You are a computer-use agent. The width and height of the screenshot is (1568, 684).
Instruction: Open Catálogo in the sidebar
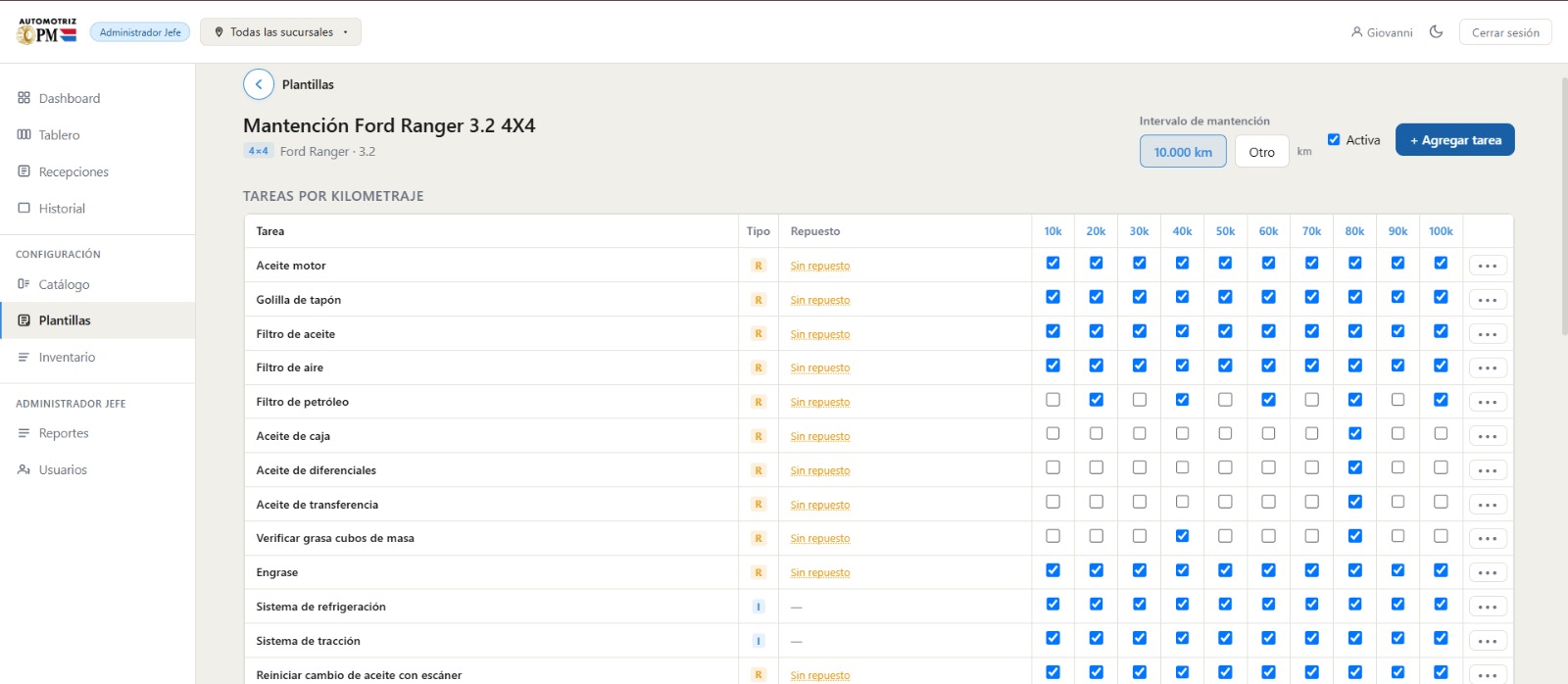click(x=97, y=284)
